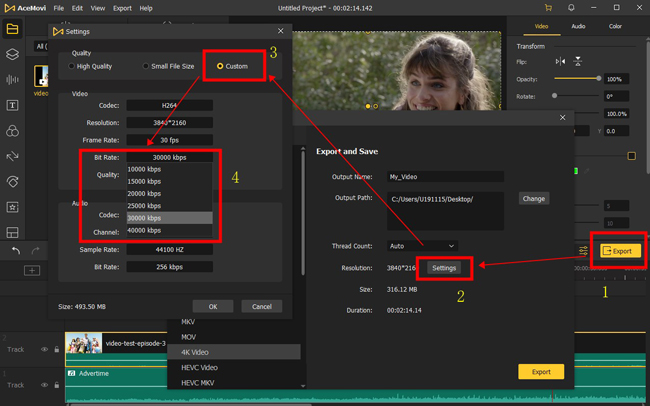This screenshot has width=650, height=406.
Task: Open the Transitions arrows panel in sidebar
Action: [x=12, y=156]
